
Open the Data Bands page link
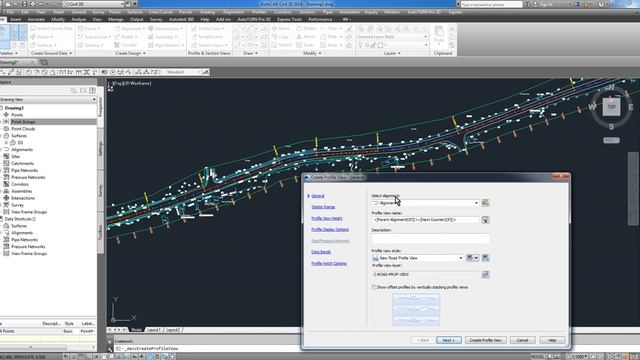(x=321, y=252)
